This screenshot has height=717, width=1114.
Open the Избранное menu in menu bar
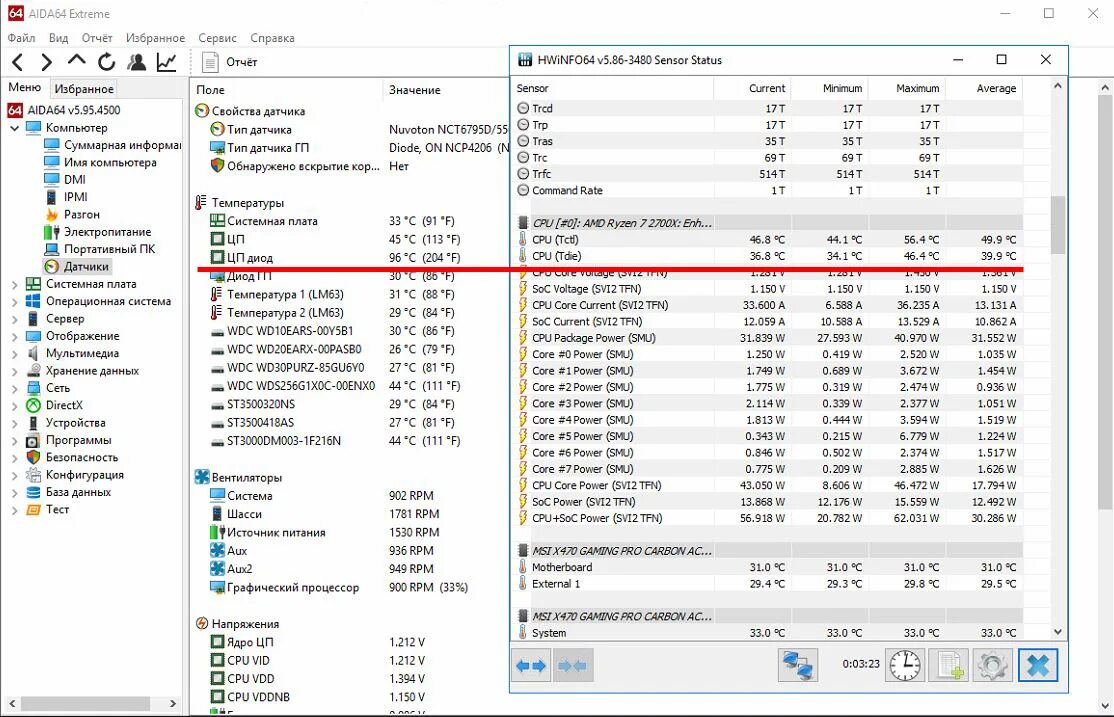[155, 38]
